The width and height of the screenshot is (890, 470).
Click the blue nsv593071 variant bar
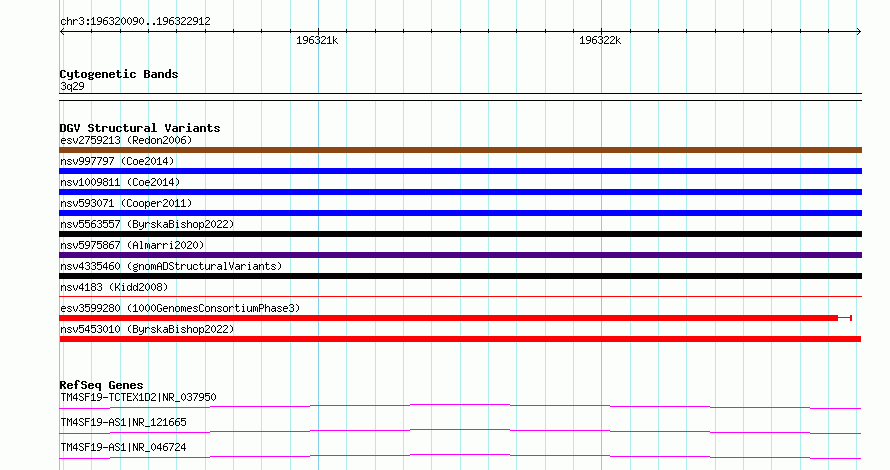(x=460, y=213)
